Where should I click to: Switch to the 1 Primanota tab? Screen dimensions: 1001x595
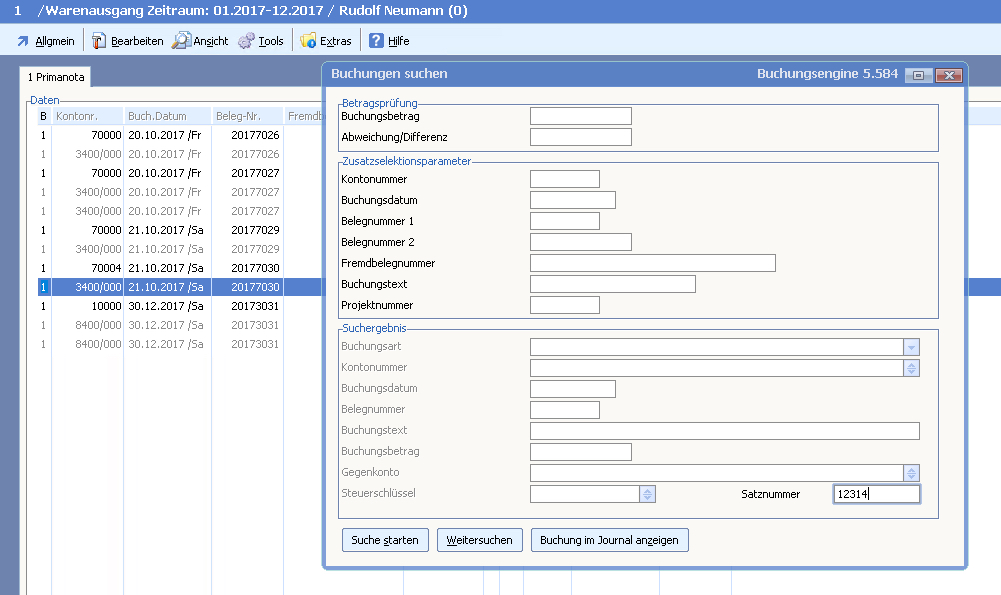coord(56,77)
